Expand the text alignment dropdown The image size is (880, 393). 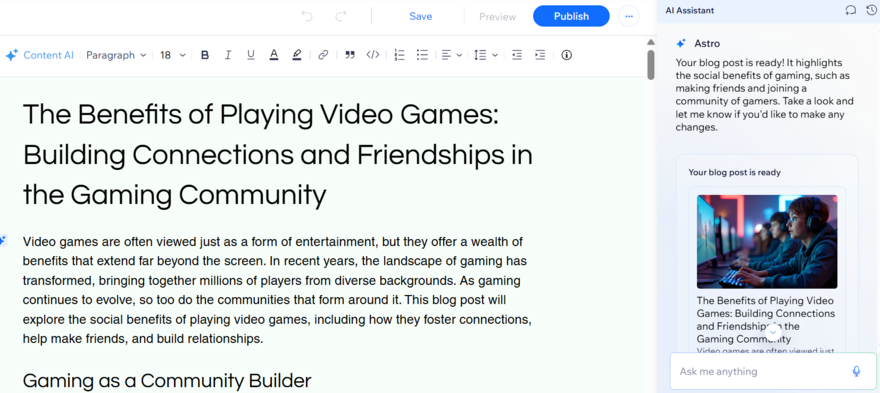[x=451, y=55]
